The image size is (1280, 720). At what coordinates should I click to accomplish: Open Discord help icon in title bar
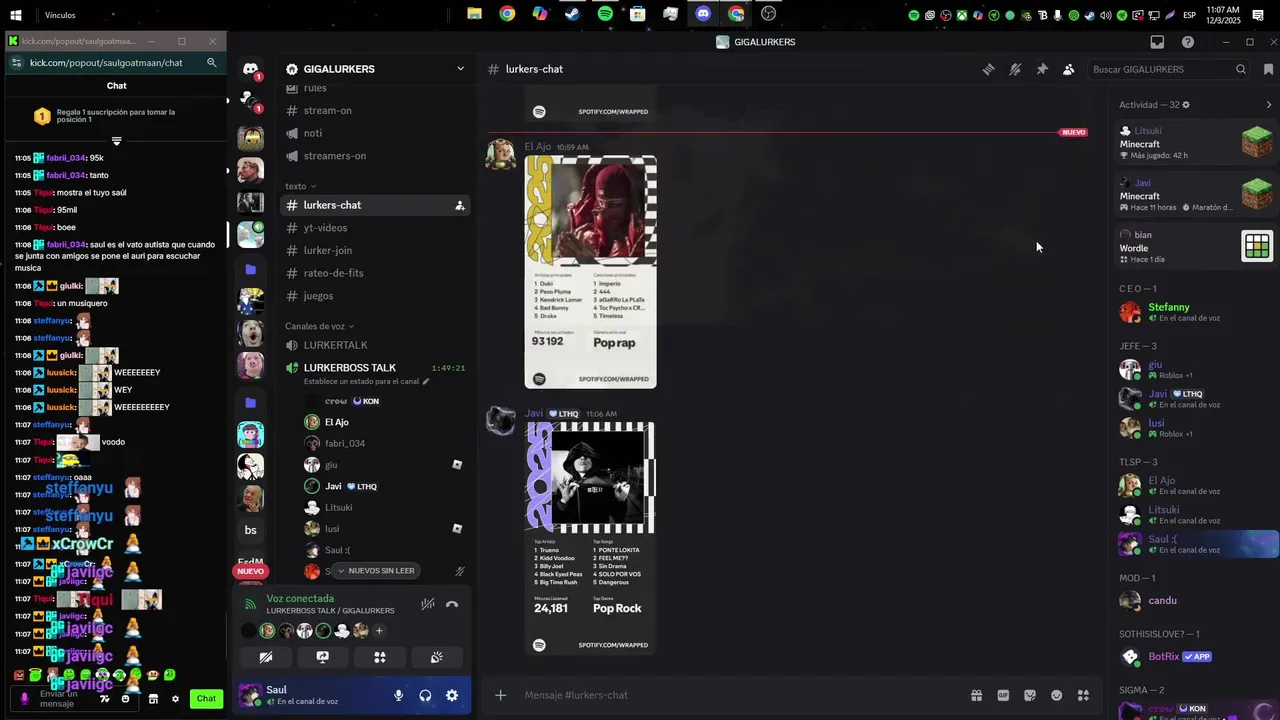[1188, 42]
